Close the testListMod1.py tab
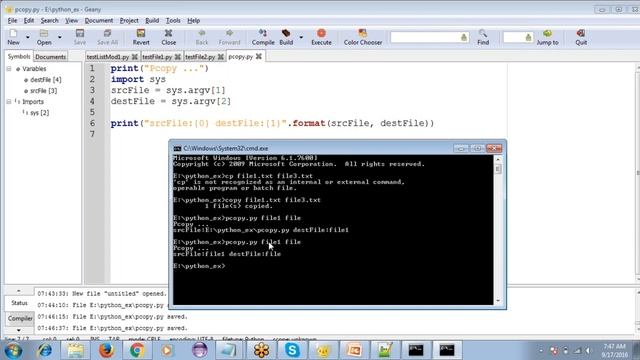The height and width of the screenshot is (360, 640). 135,57
